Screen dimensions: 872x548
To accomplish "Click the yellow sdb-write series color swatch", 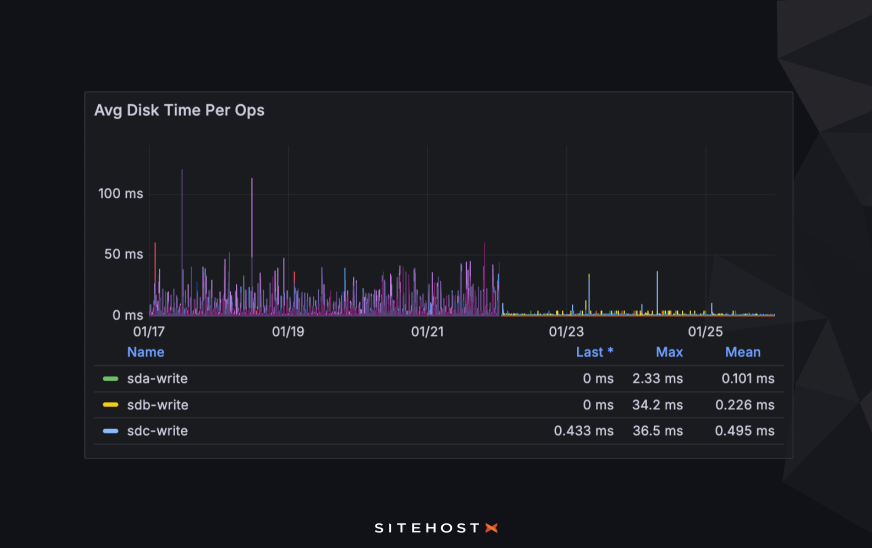I will click(x=110, y=405).
